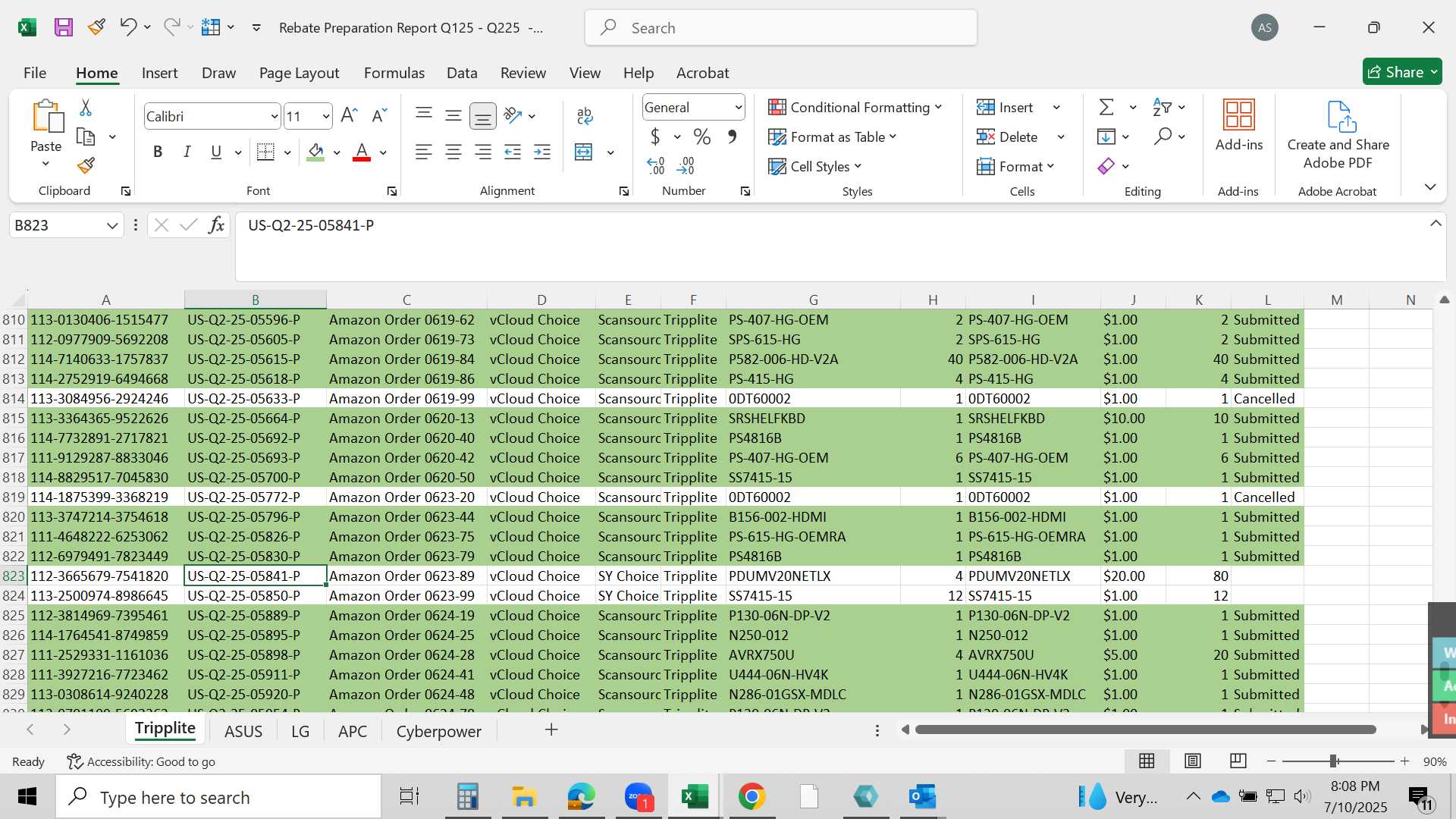Apply Percent Style format
Screen dimensions: 1456x819
(702, 136)
